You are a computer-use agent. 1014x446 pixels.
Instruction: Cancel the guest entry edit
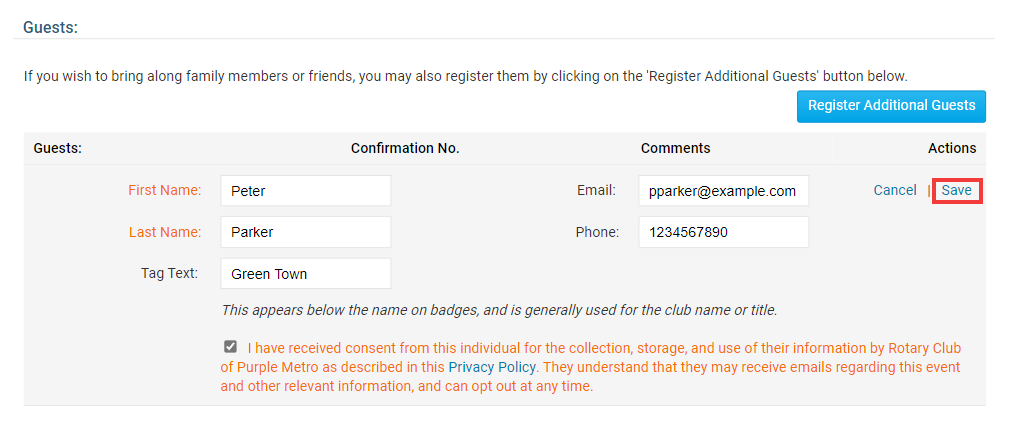894,190
